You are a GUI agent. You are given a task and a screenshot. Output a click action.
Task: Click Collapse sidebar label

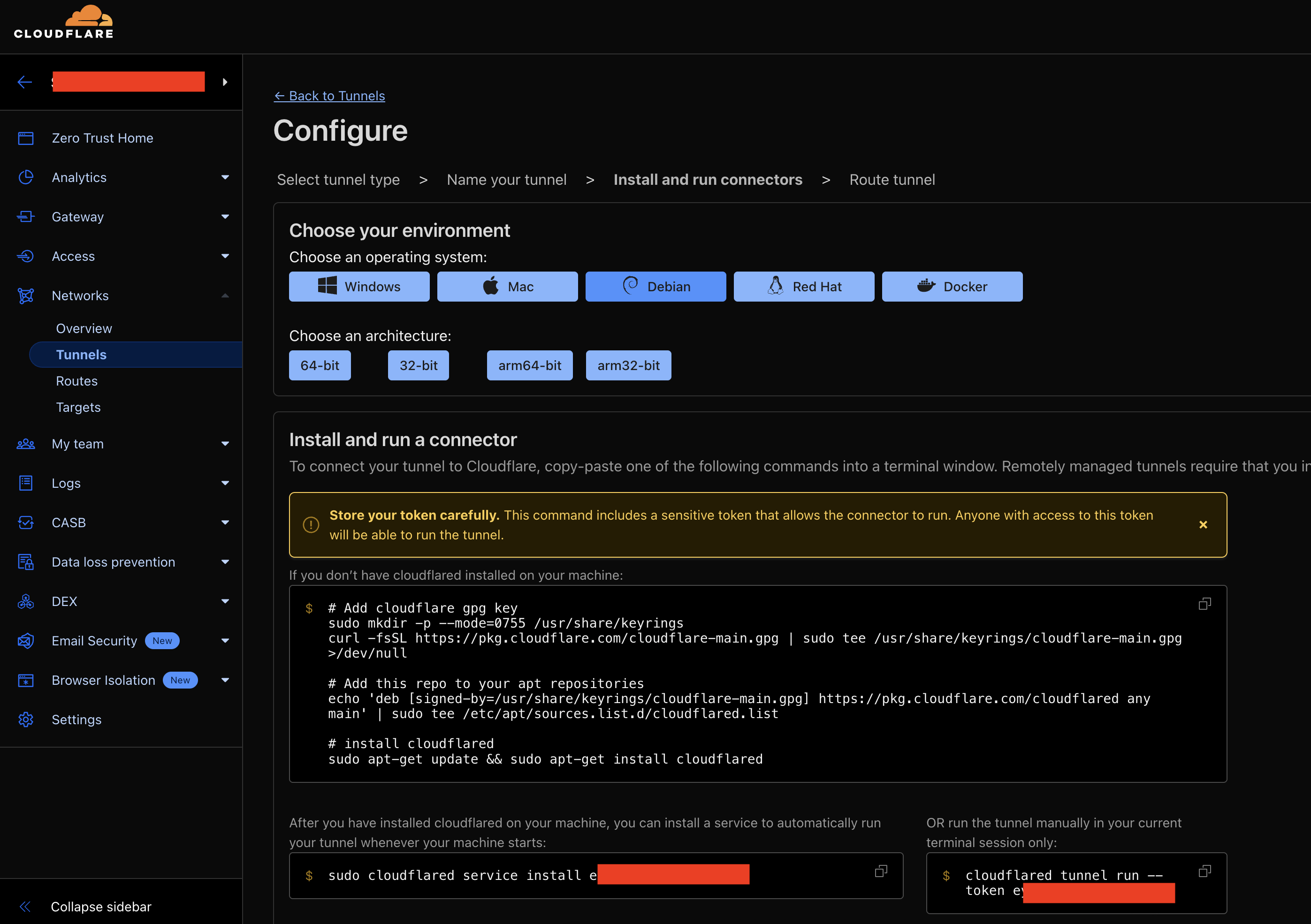pos(101,906)
